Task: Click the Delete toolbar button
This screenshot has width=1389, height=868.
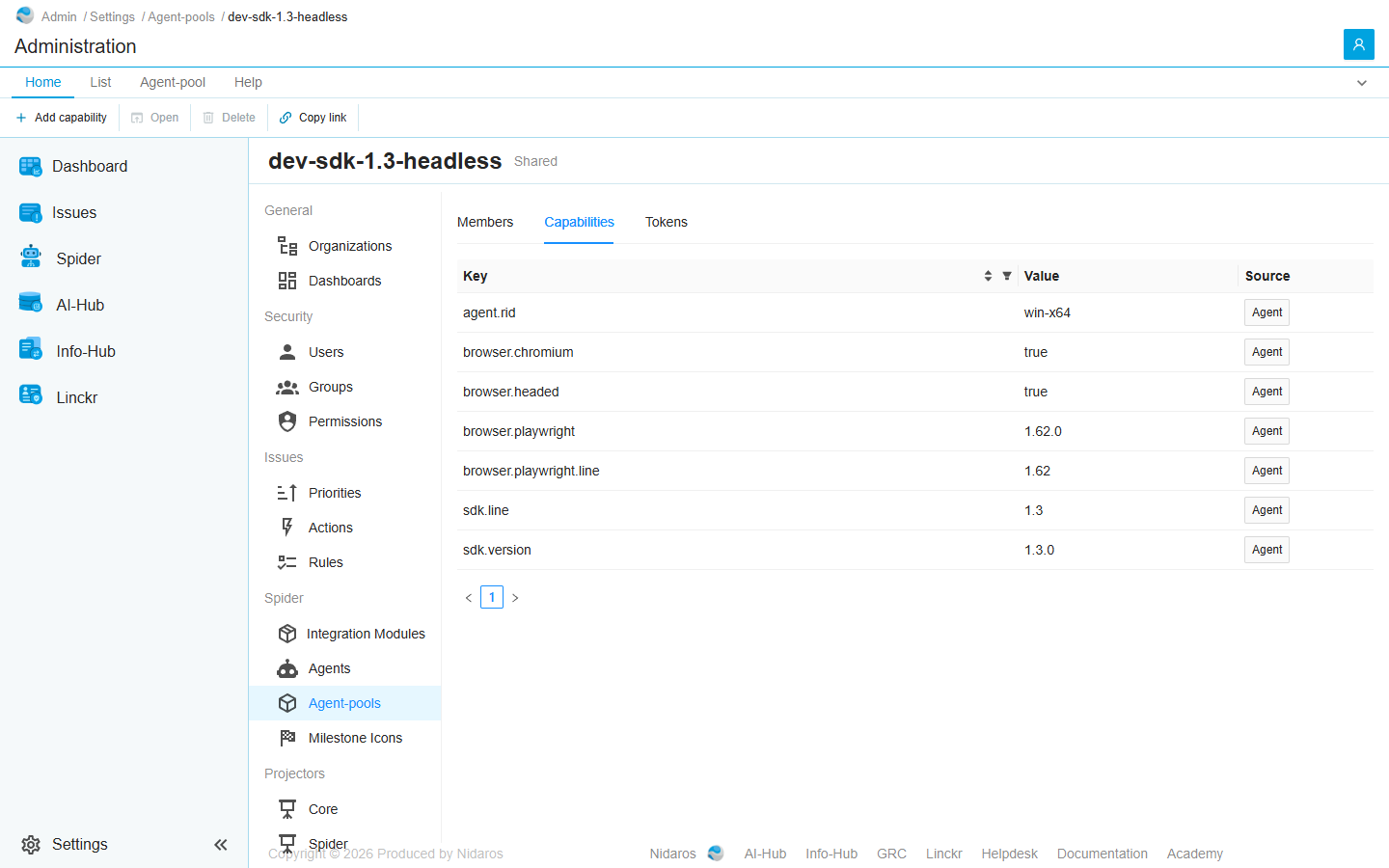Action: pos(230,118)
